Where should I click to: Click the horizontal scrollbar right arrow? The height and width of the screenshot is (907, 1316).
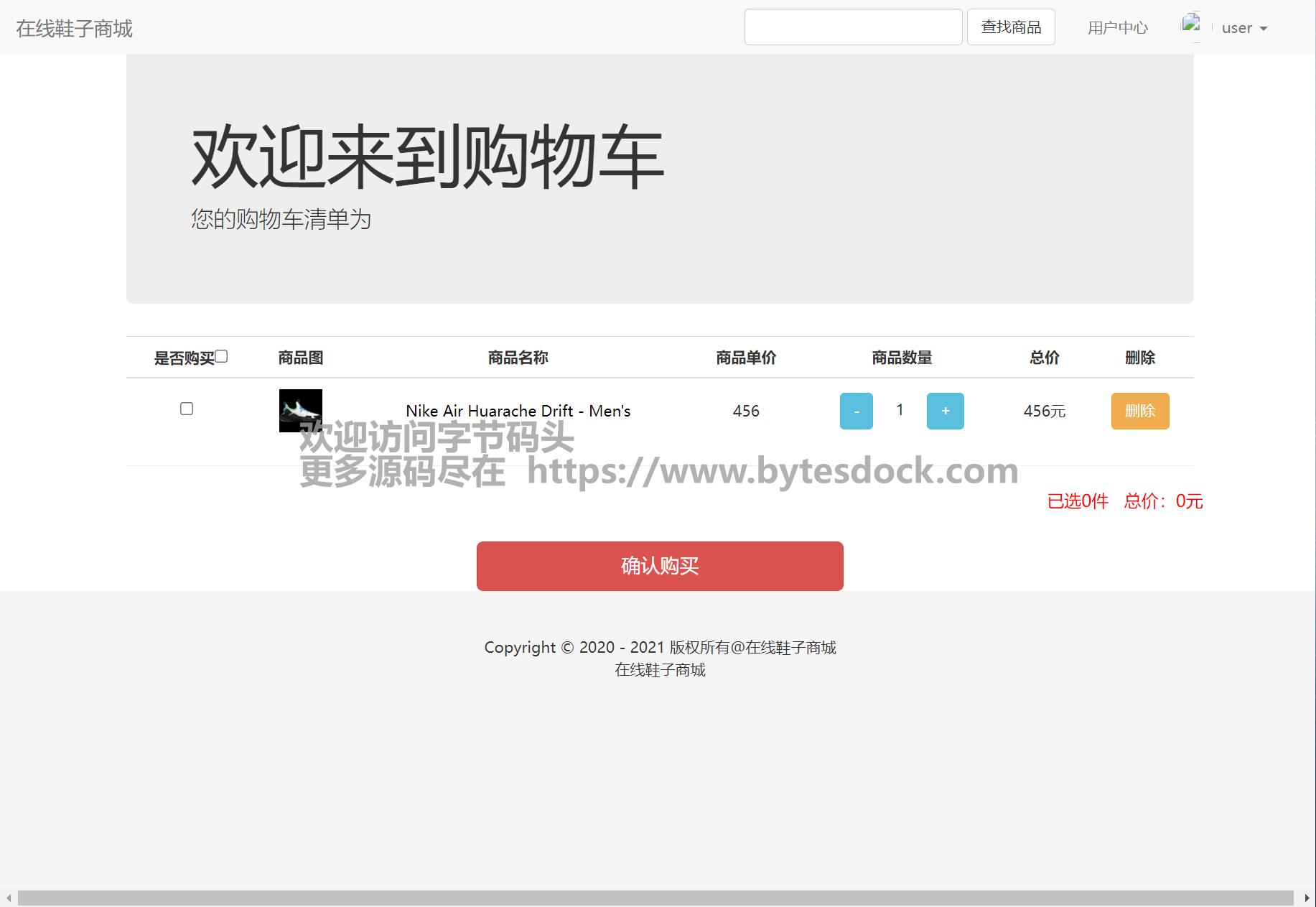(x=1307, y=898)
